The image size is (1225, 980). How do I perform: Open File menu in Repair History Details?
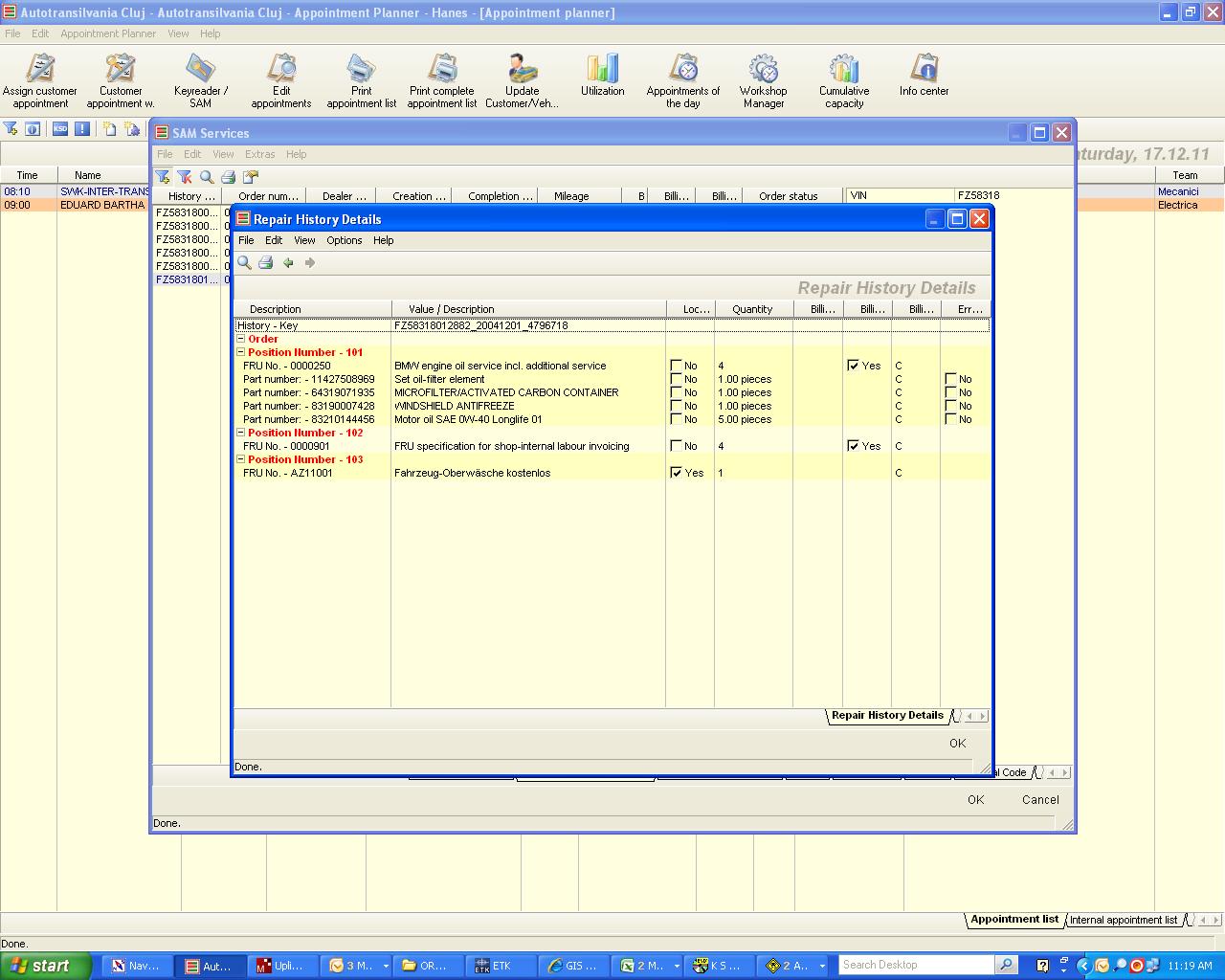point(246,240)
